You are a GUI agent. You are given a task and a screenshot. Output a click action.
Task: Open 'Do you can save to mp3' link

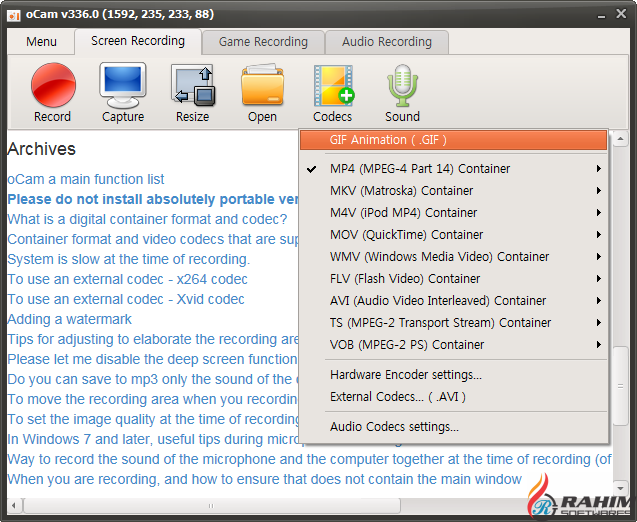pyautogui.click(x=153, y=379)
